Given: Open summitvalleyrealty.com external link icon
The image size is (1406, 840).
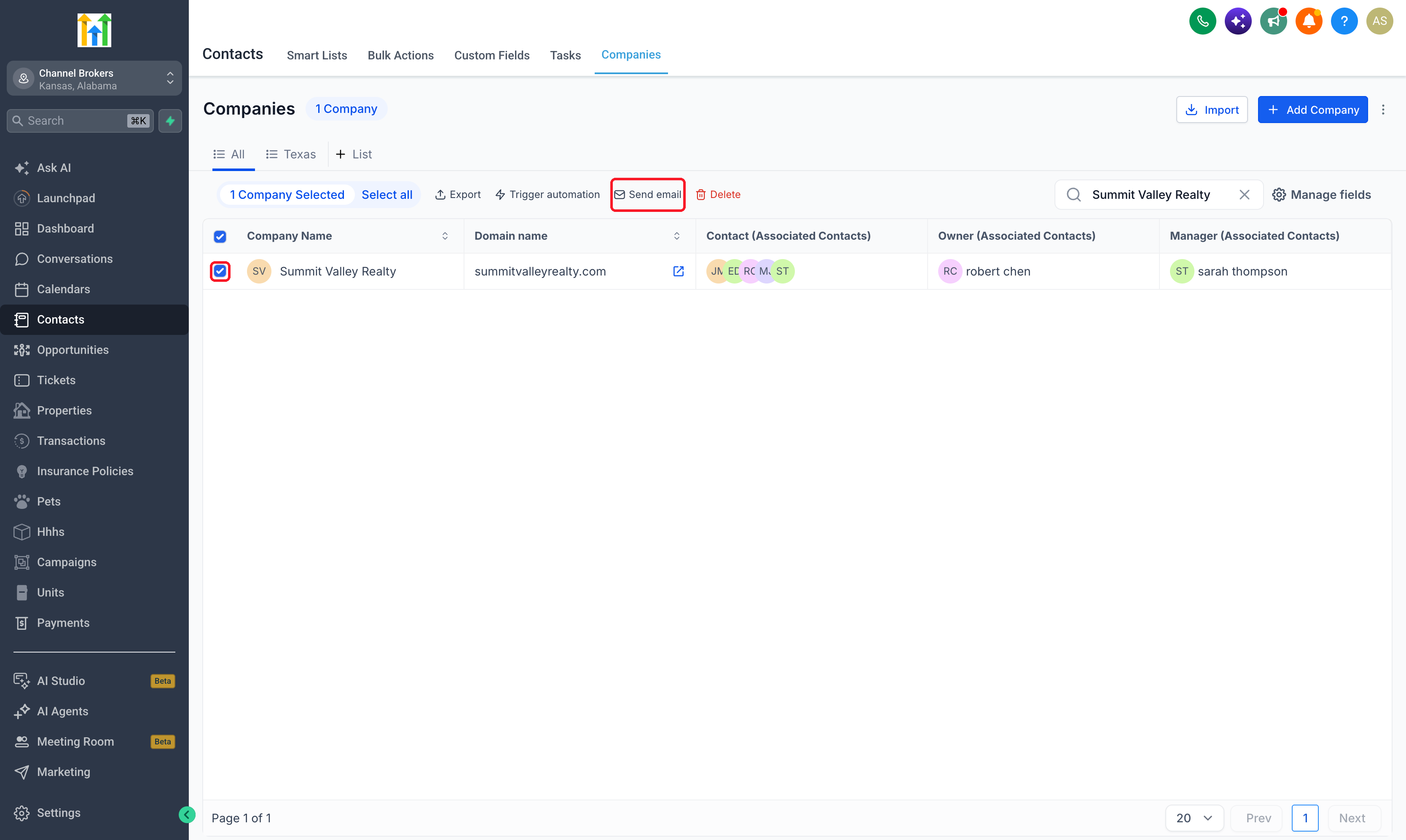Looking at the screenshot, I should 678,271.
